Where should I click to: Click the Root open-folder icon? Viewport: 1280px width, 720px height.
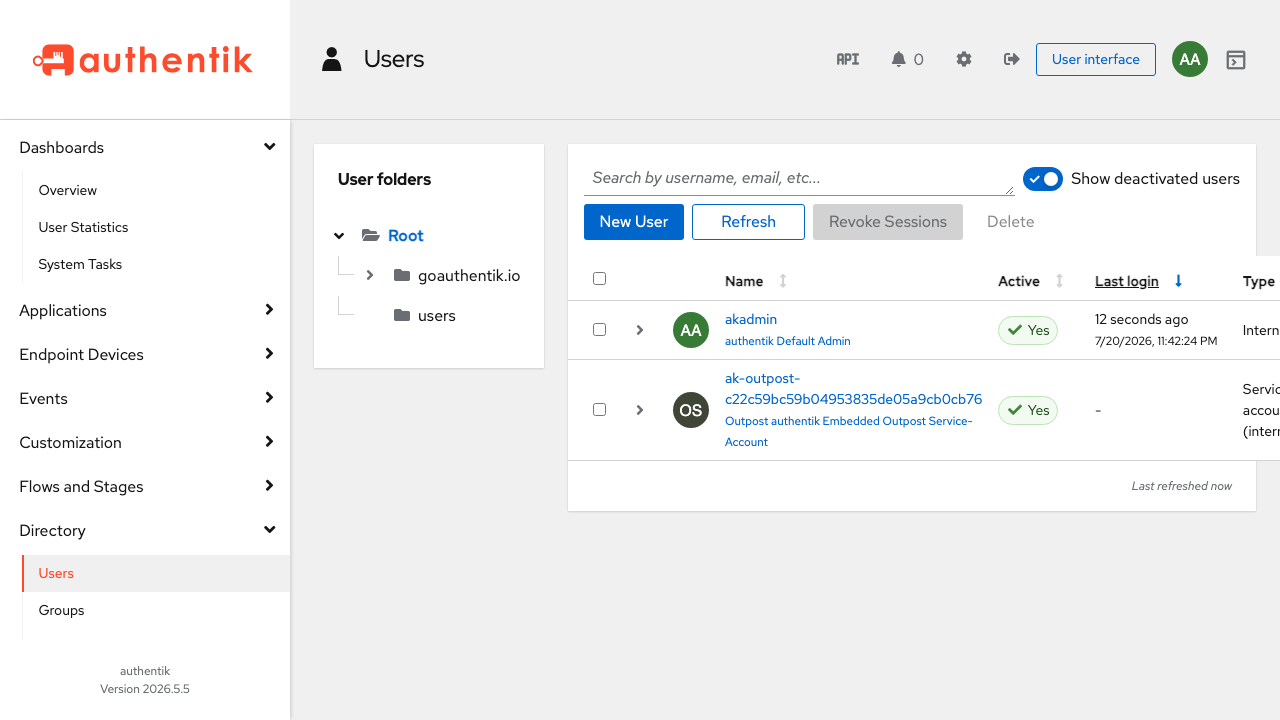pos(371,235)
